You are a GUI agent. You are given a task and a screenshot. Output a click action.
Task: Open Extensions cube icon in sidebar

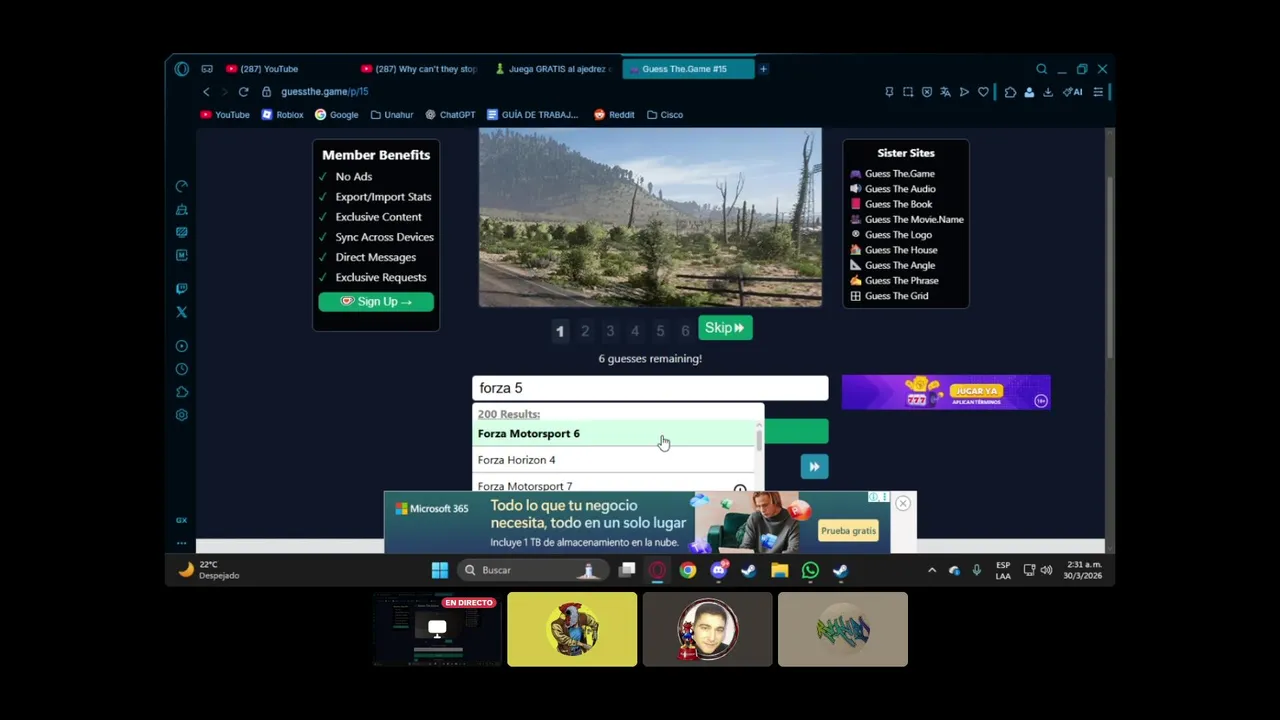pyautogui.click(x=181, y=392)
